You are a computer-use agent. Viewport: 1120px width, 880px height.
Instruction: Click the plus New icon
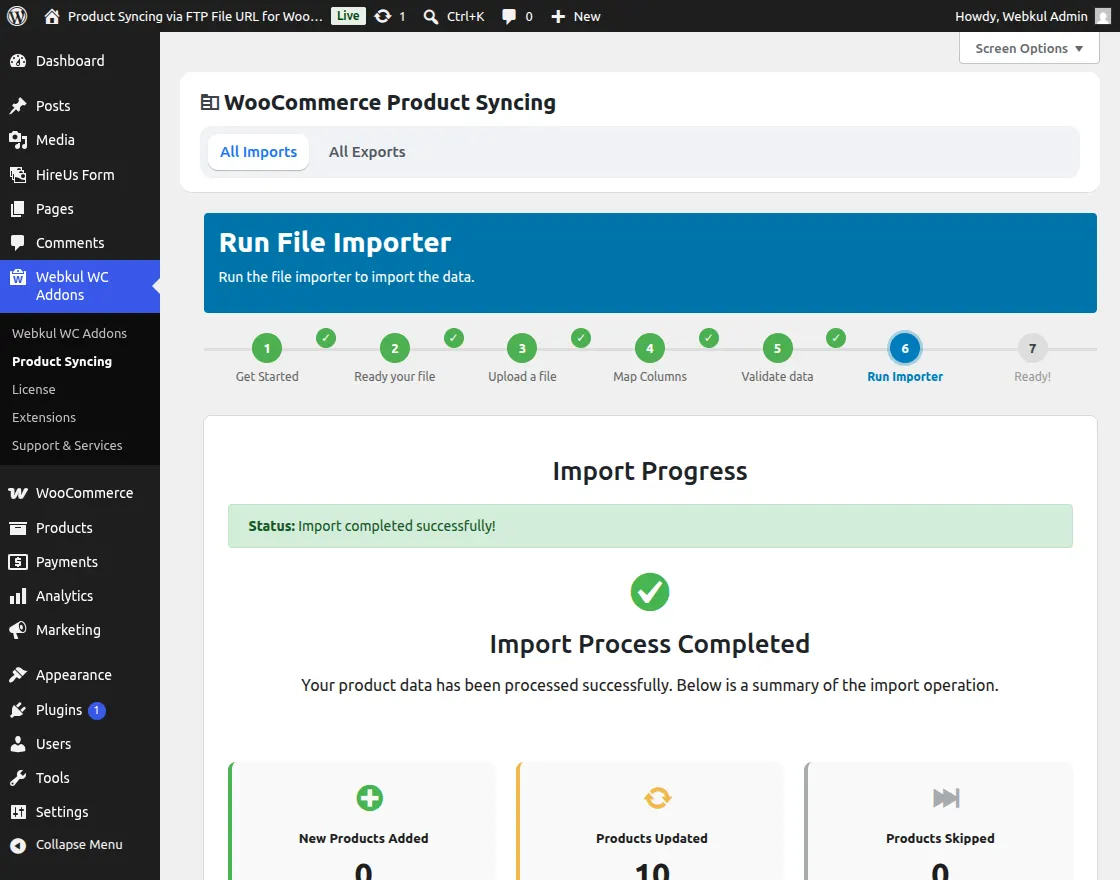pos(558,16)
